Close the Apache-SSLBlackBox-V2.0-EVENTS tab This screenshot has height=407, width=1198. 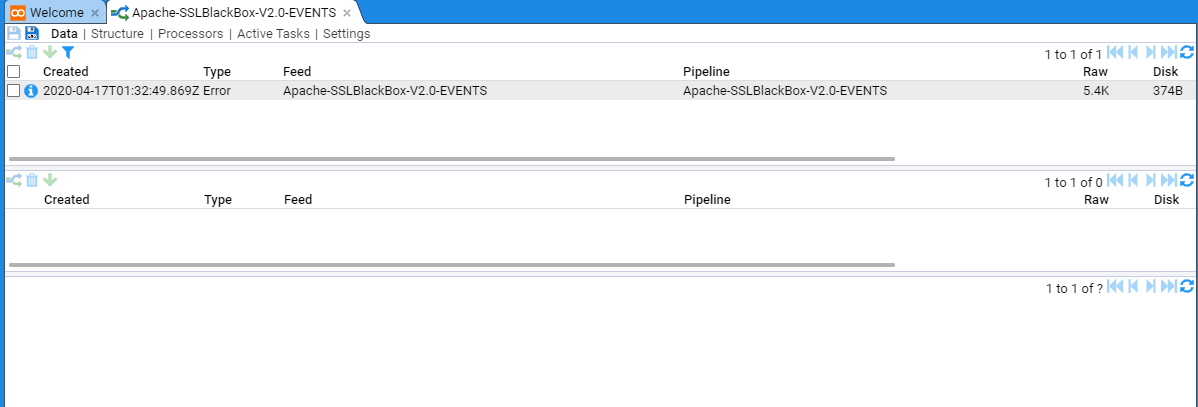click(347, 13)
